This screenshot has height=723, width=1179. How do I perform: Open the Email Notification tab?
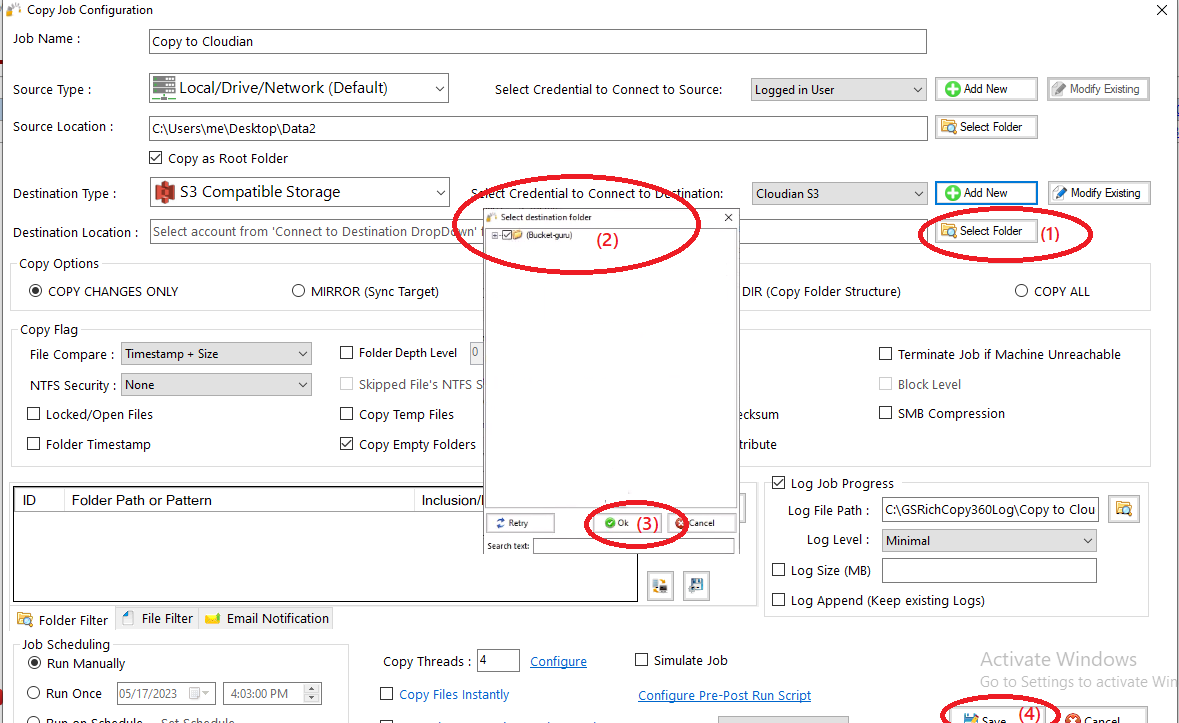[x=267, y=619]
